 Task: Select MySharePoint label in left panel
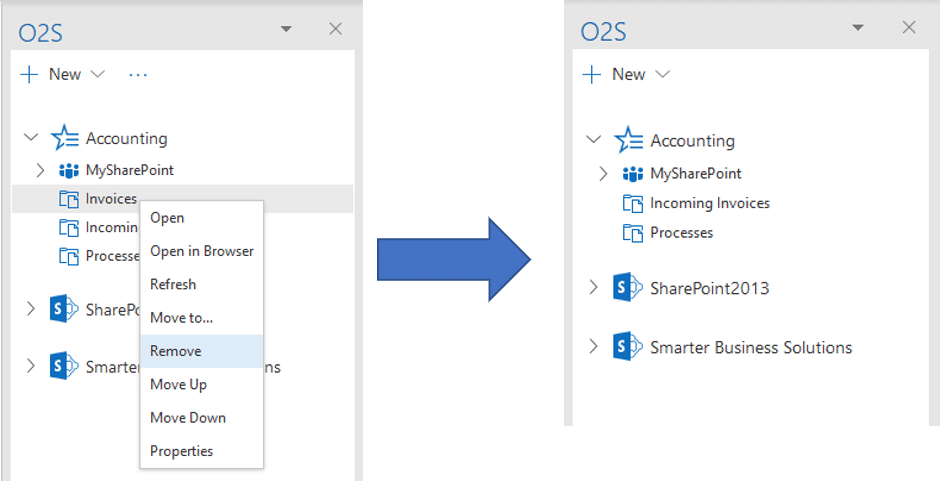point(129,170)
